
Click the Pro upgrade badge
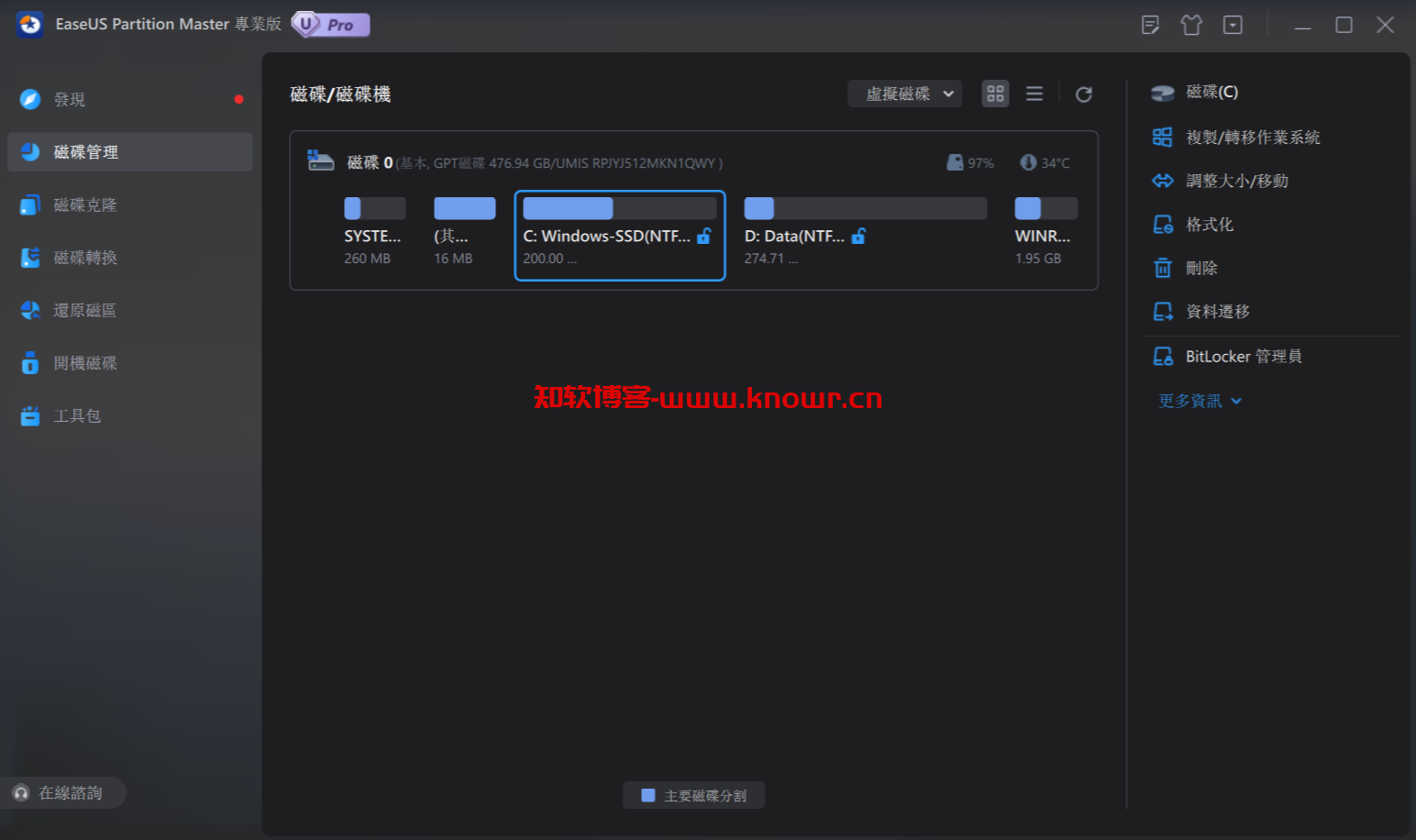[x=331, y=25]
